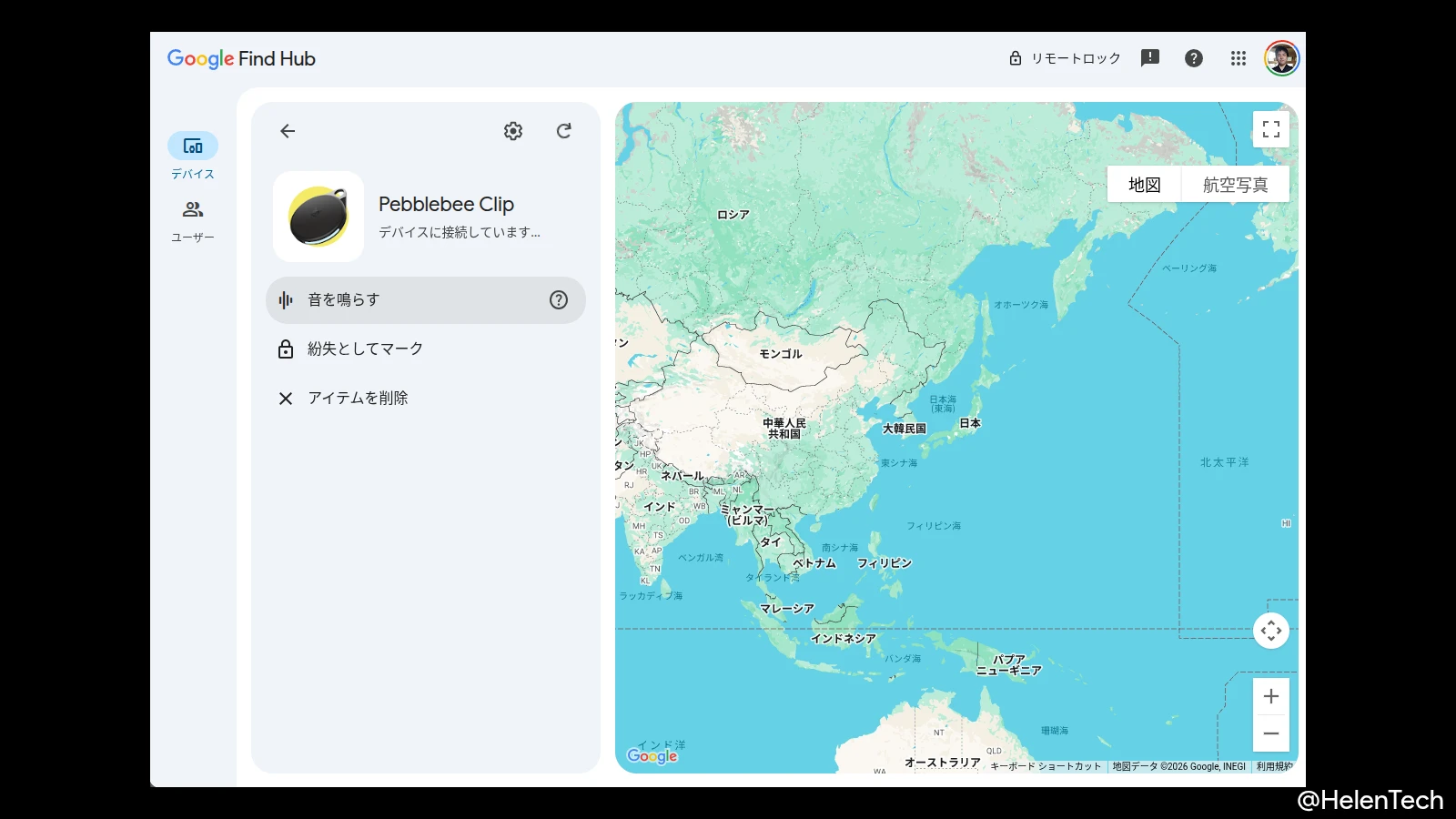Image resolution: width=1456 pixels, height=819 pixels.
Task: Send feedback via the header feedback icon
Action: click(1150, 58)
